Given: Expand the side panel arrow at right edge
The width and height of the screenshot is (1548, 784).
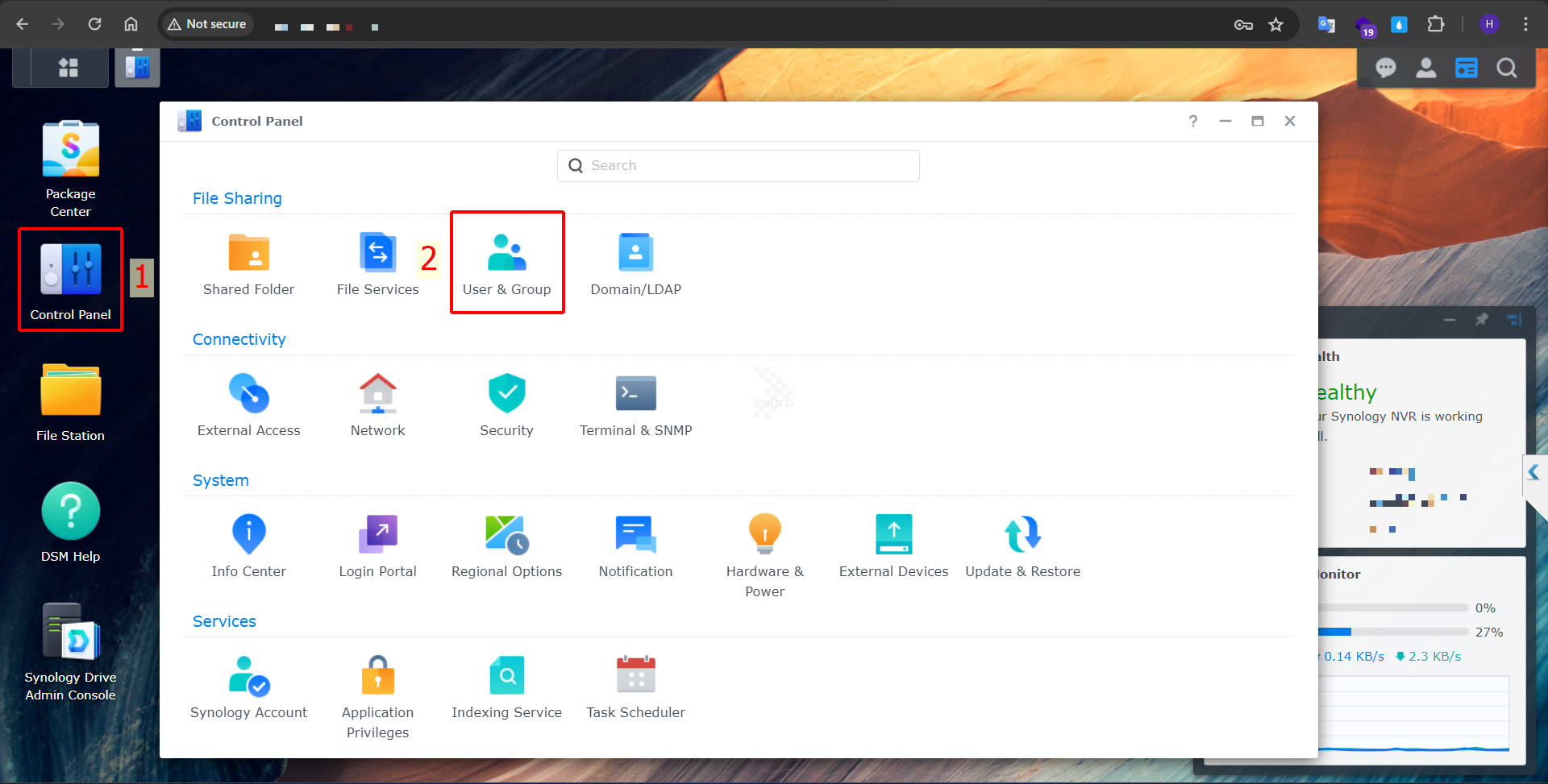Looking at the screenshot, I should click(1533, 472).
